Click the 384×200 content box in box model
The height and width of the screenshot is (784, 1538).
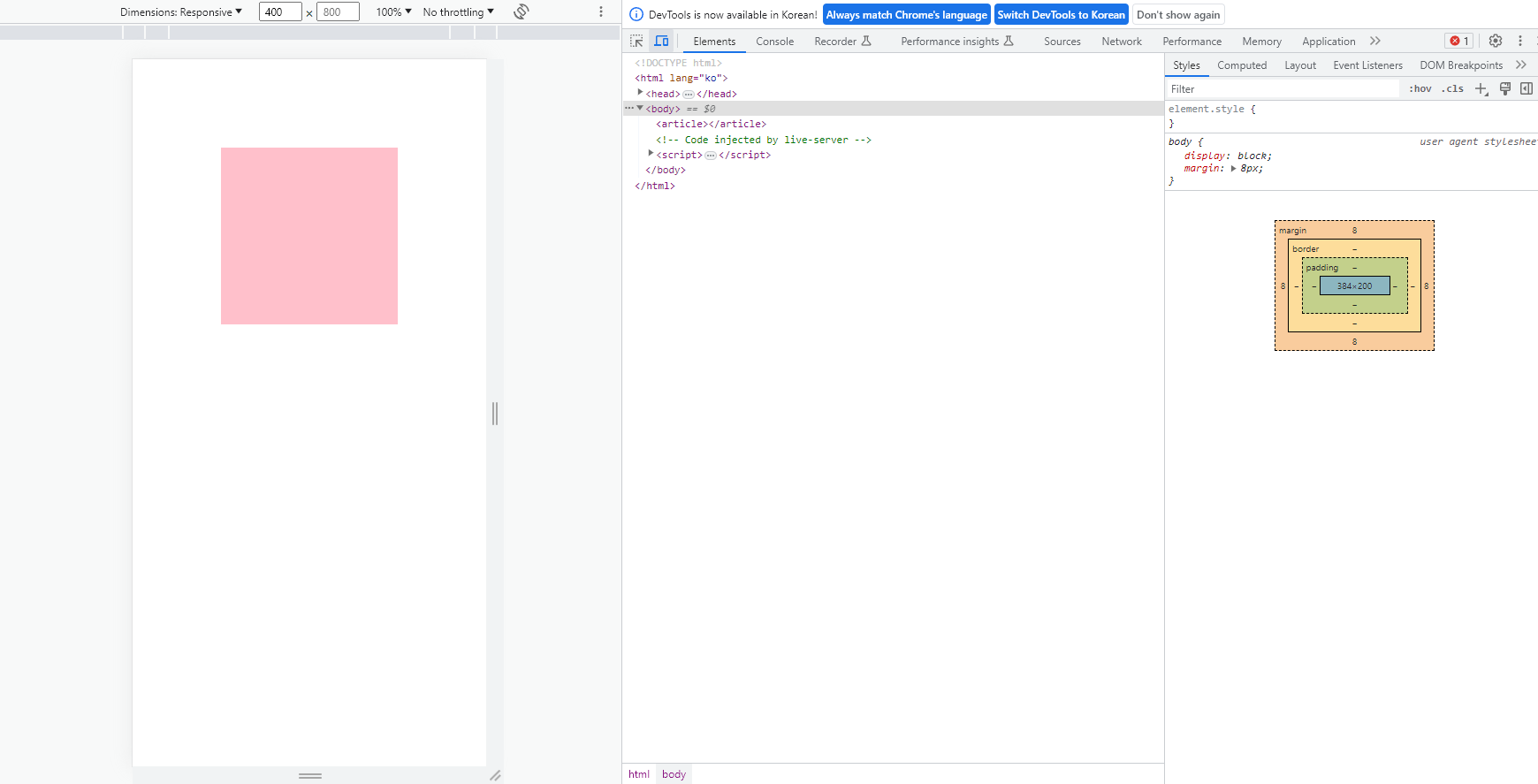(x=1354, y=285)
